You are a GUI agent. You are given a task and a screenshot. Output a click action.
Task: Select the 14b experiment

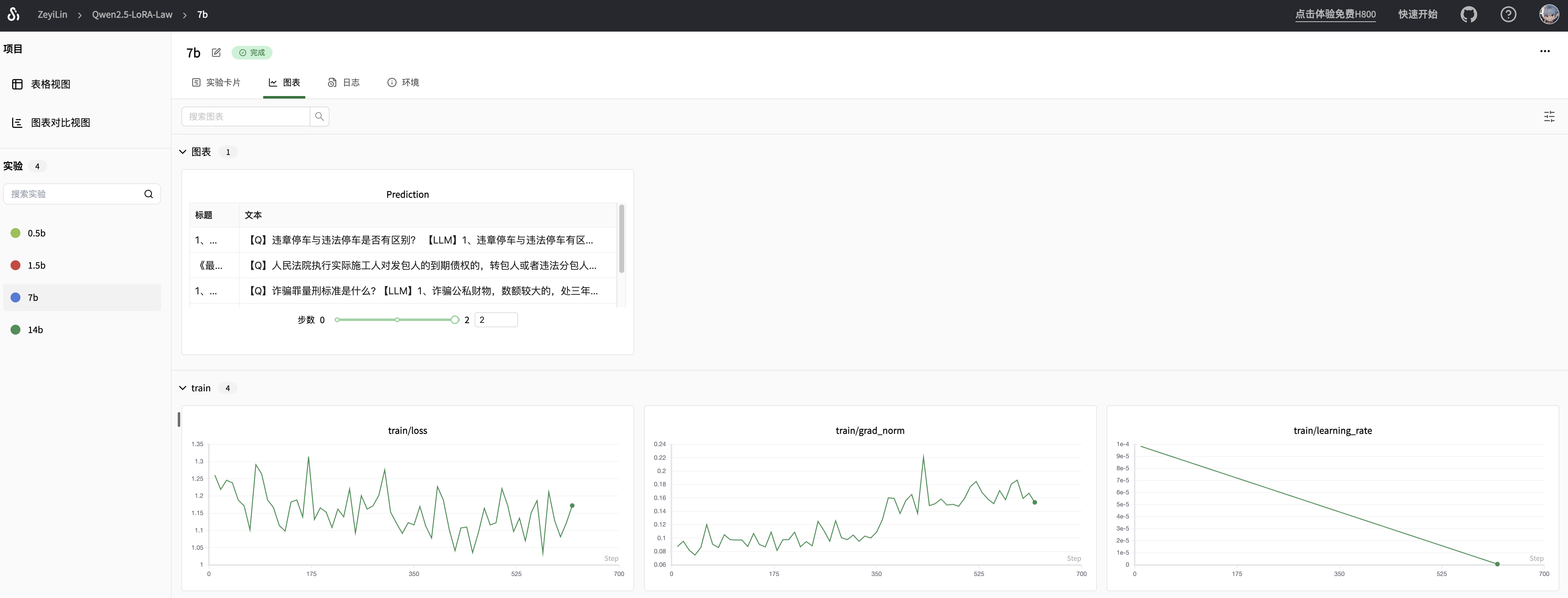coord(35,330)
